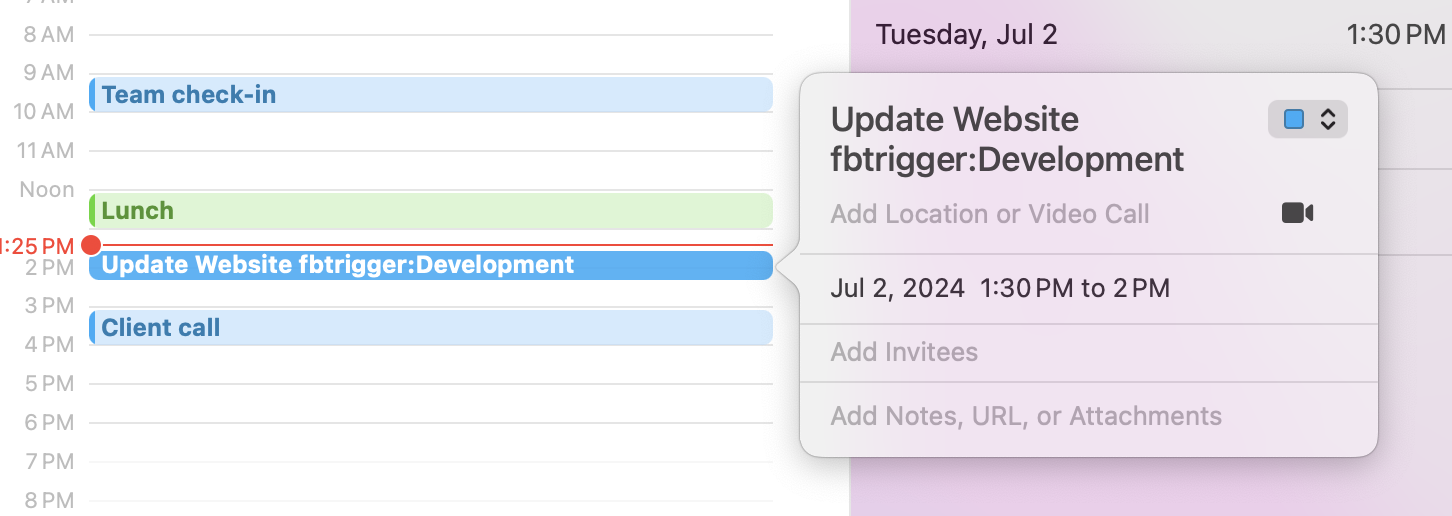Click the empty 11 AM time slot
The width and height of the screenshot is (1452, 516).
click(430, 170)
